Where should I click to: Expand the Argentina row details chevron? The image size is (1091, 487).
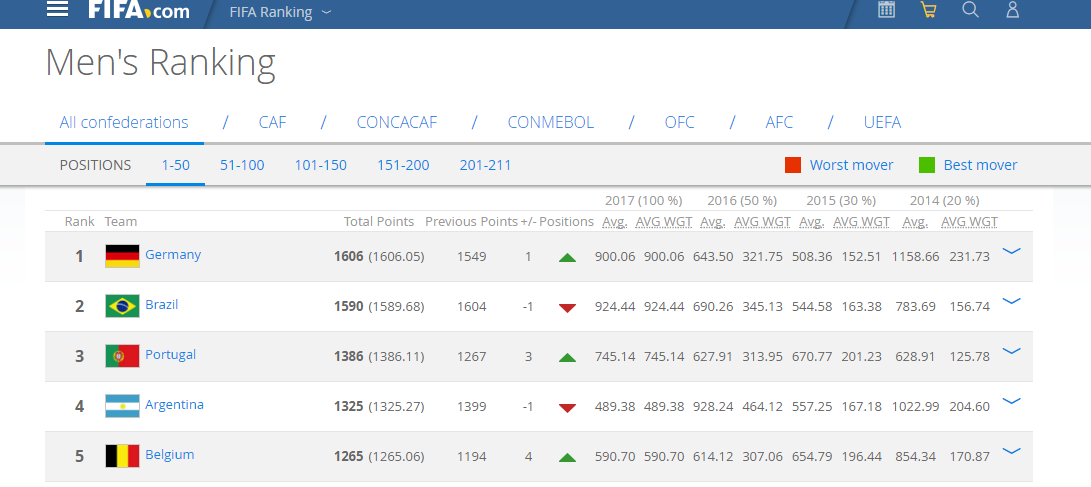1011,401
